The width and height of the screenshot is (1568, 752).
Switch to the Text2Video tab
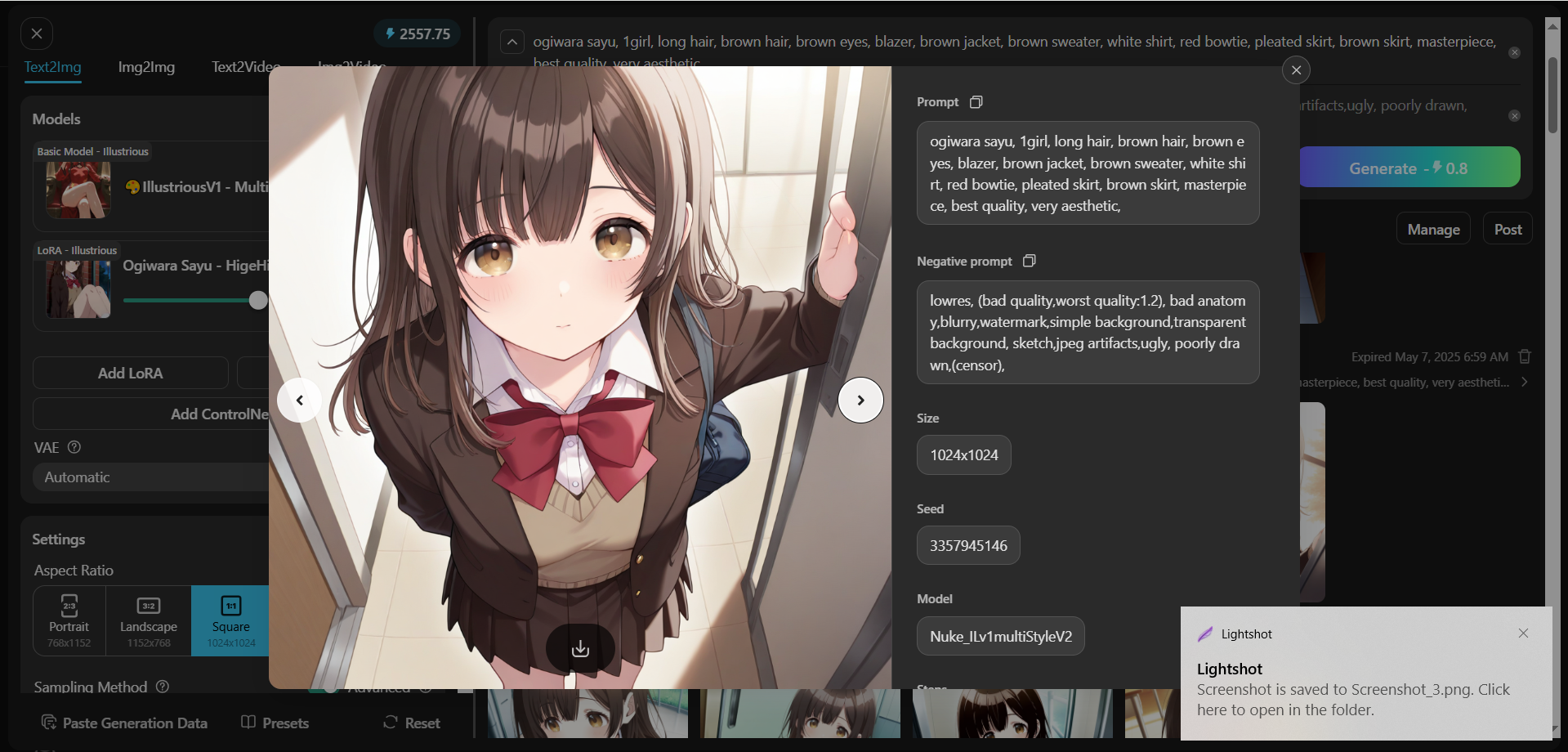coord(246,67)
